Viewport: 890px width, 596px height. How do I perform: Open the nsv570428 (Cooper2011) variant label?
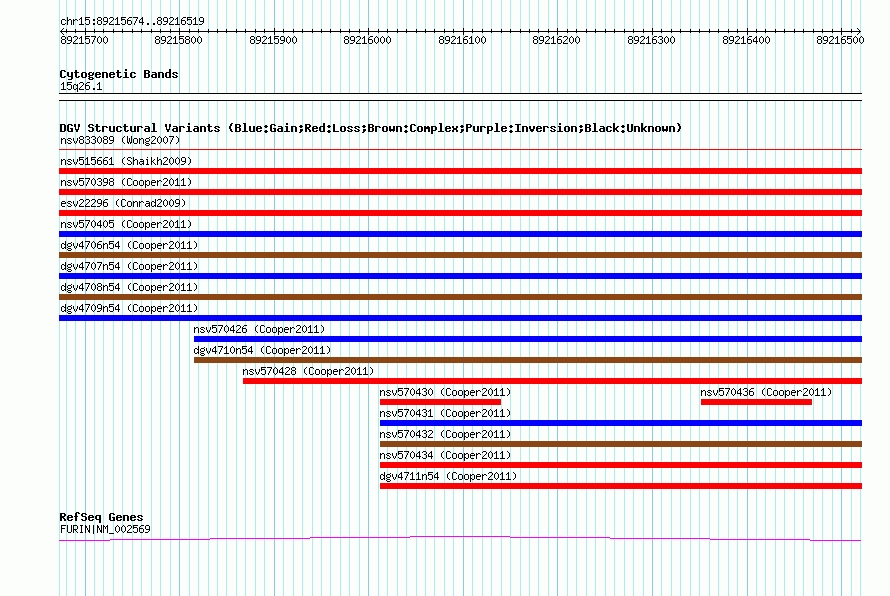coord(308,371)
